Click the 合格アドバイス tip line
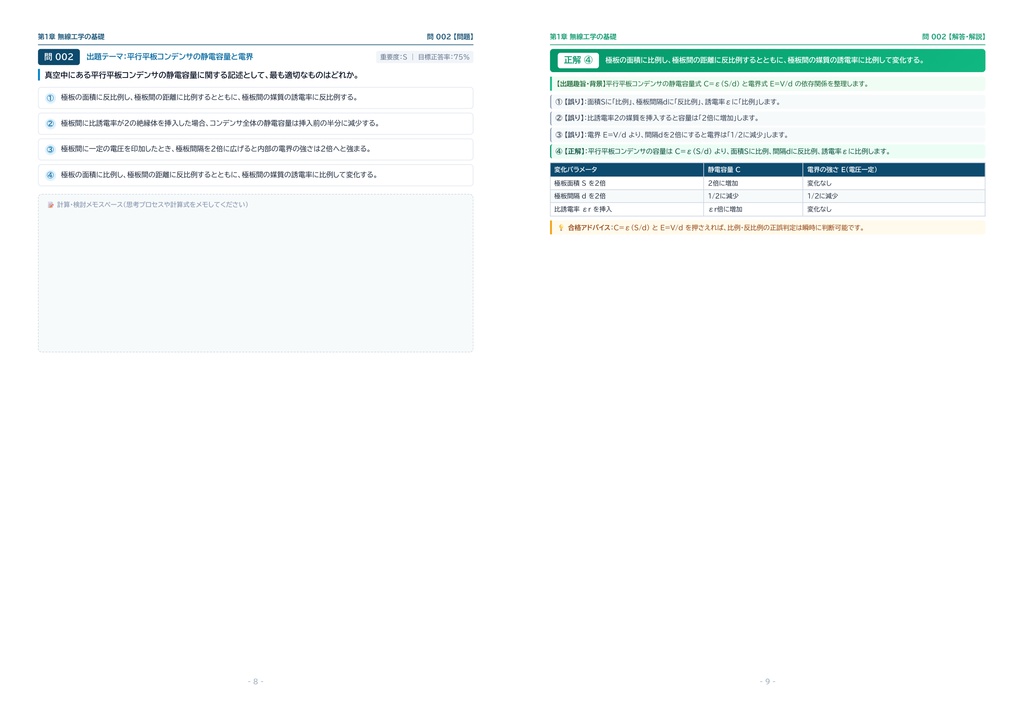This screenshot has height=724, width=1024. pos(767,228)
